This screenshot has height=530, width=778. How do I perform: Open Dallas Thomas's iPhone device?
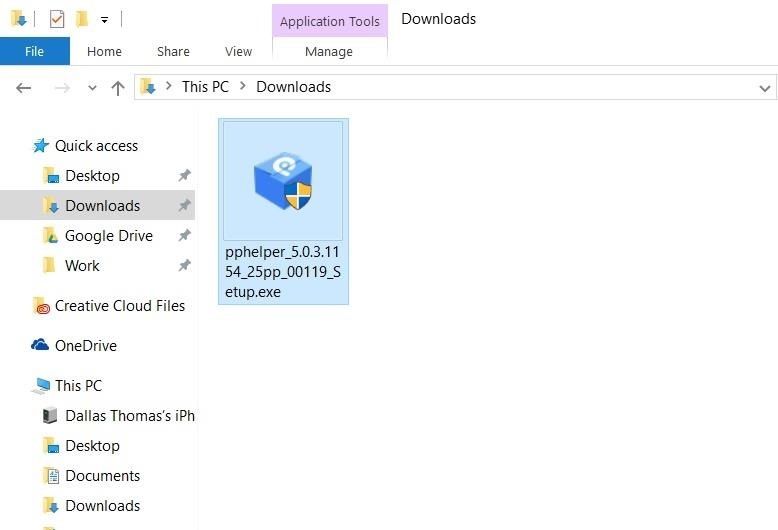129,416
